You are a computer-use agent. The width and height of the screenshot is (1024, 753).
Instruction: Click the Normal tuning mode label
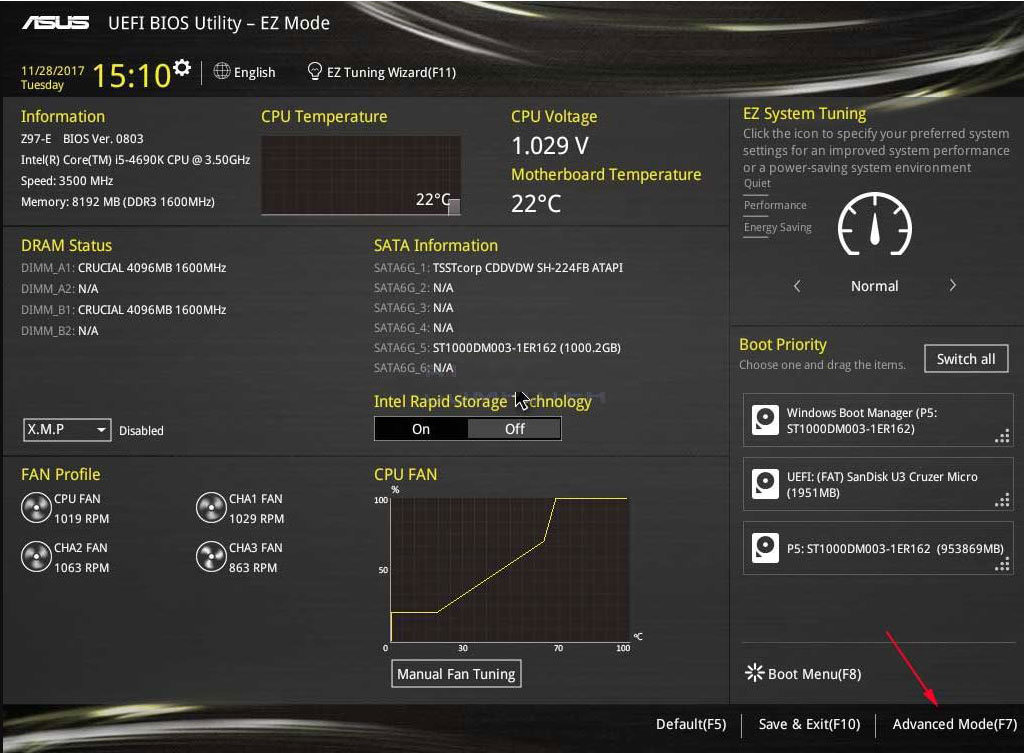click(x=874, y=286)
